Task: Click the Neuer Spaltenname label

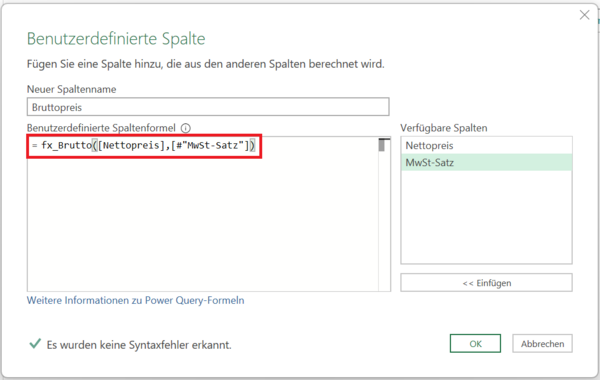Action: (x=72, y=89)
